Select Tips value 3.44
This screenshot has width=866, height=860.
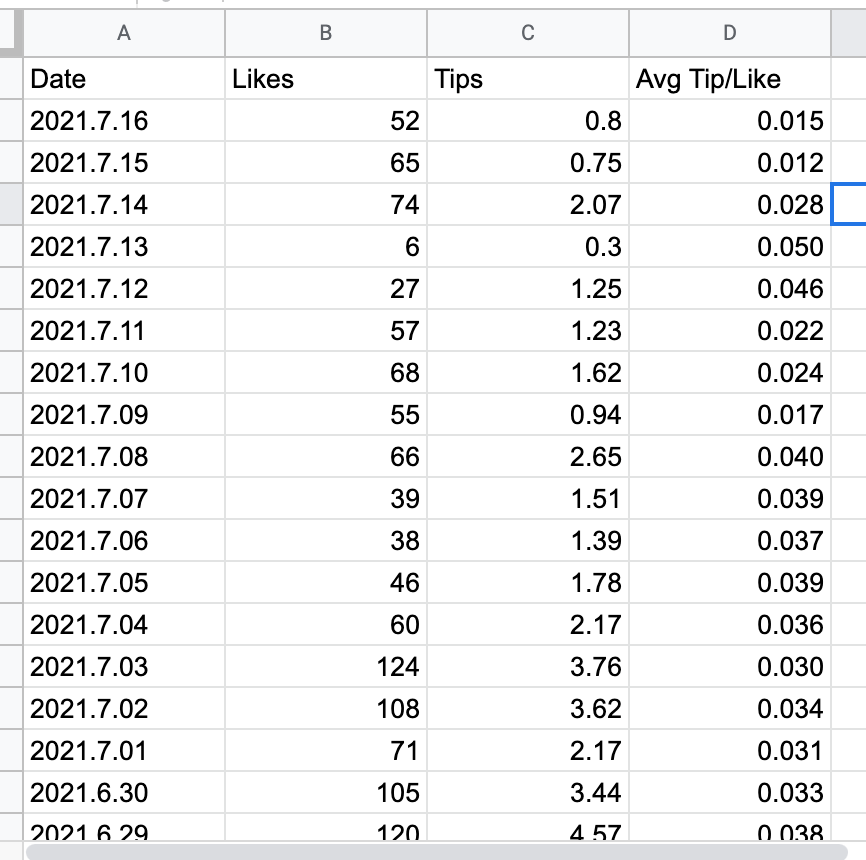[528, 792]
